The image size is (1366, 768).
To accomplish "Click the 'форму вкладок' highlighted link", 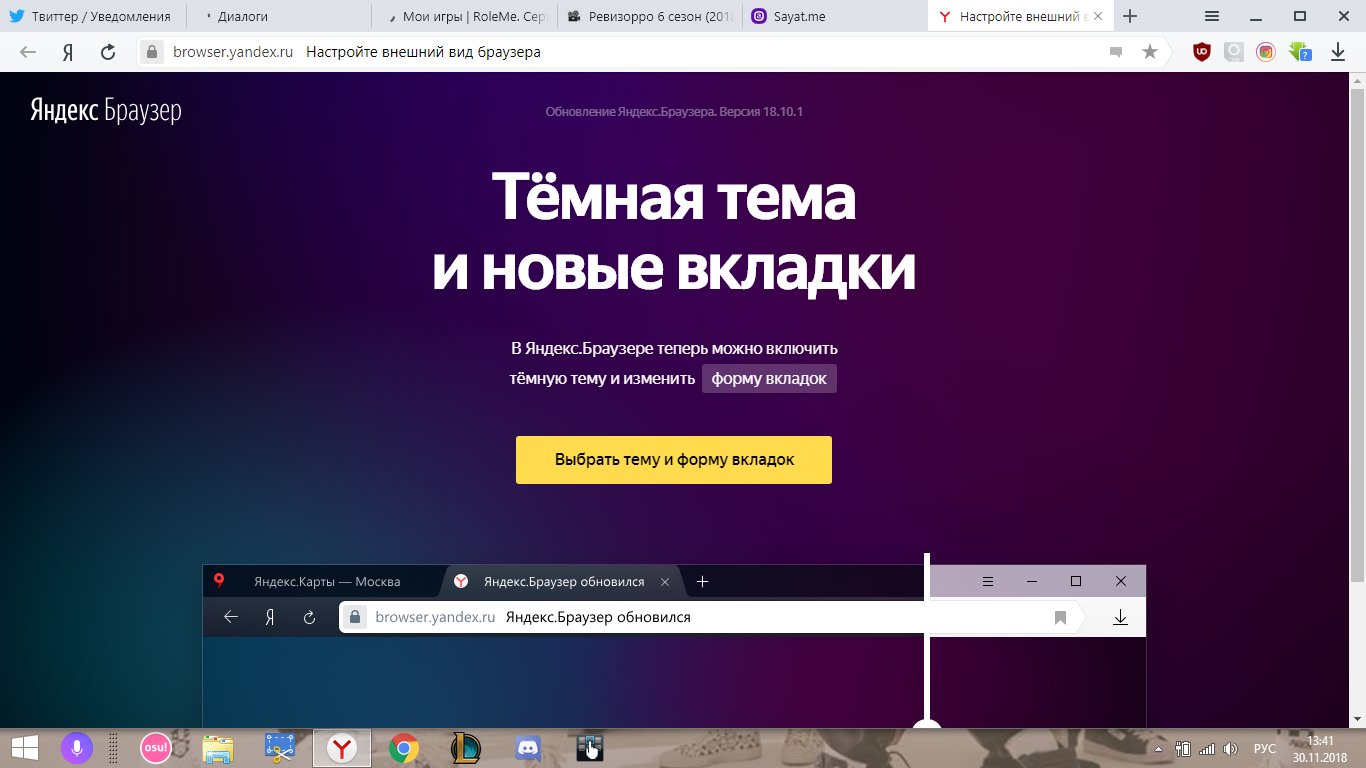I will click(x=769, y=379).
